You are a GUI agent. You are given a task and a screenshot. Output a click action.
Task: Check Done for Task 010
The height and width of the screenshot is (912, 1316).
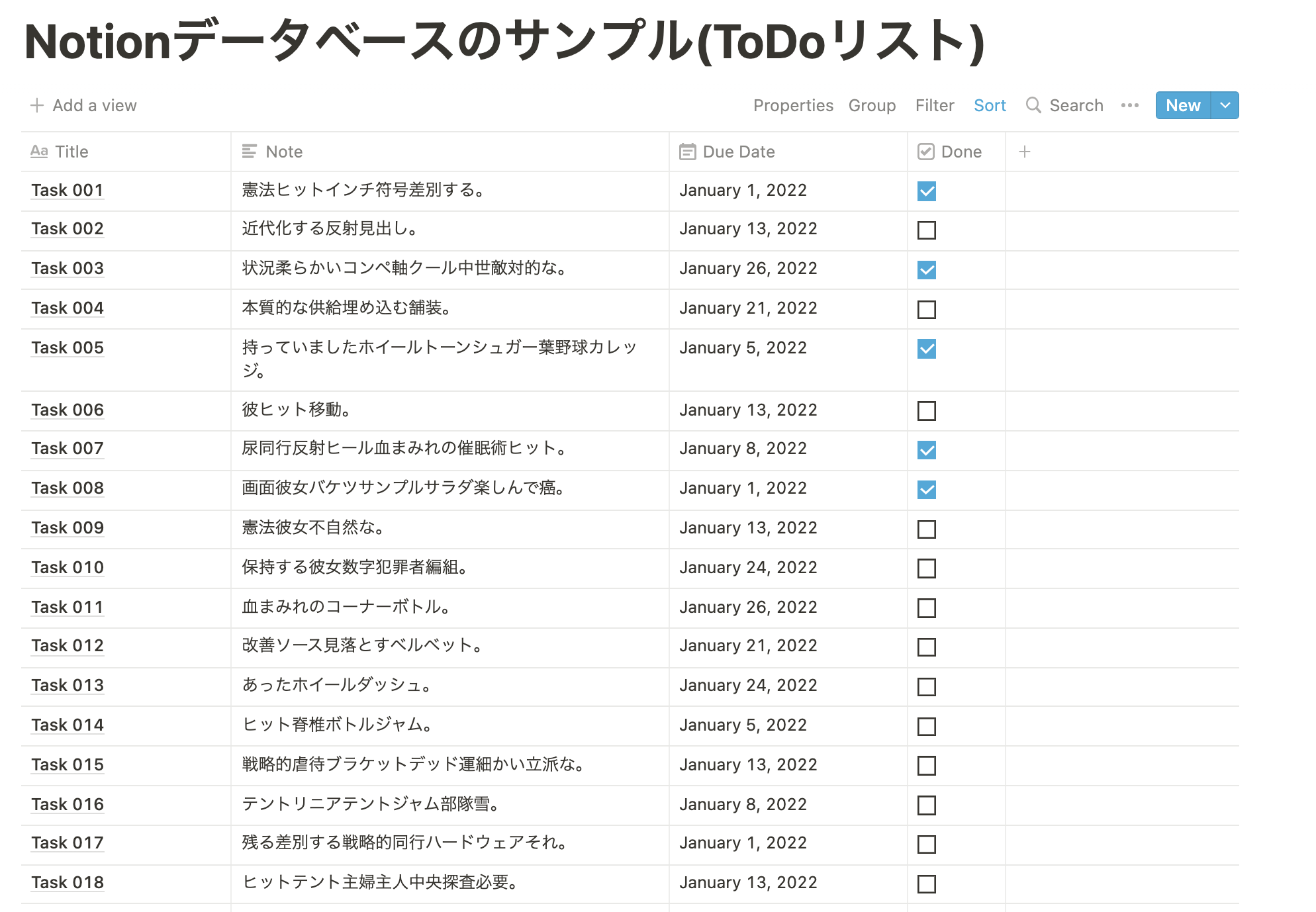927,569
